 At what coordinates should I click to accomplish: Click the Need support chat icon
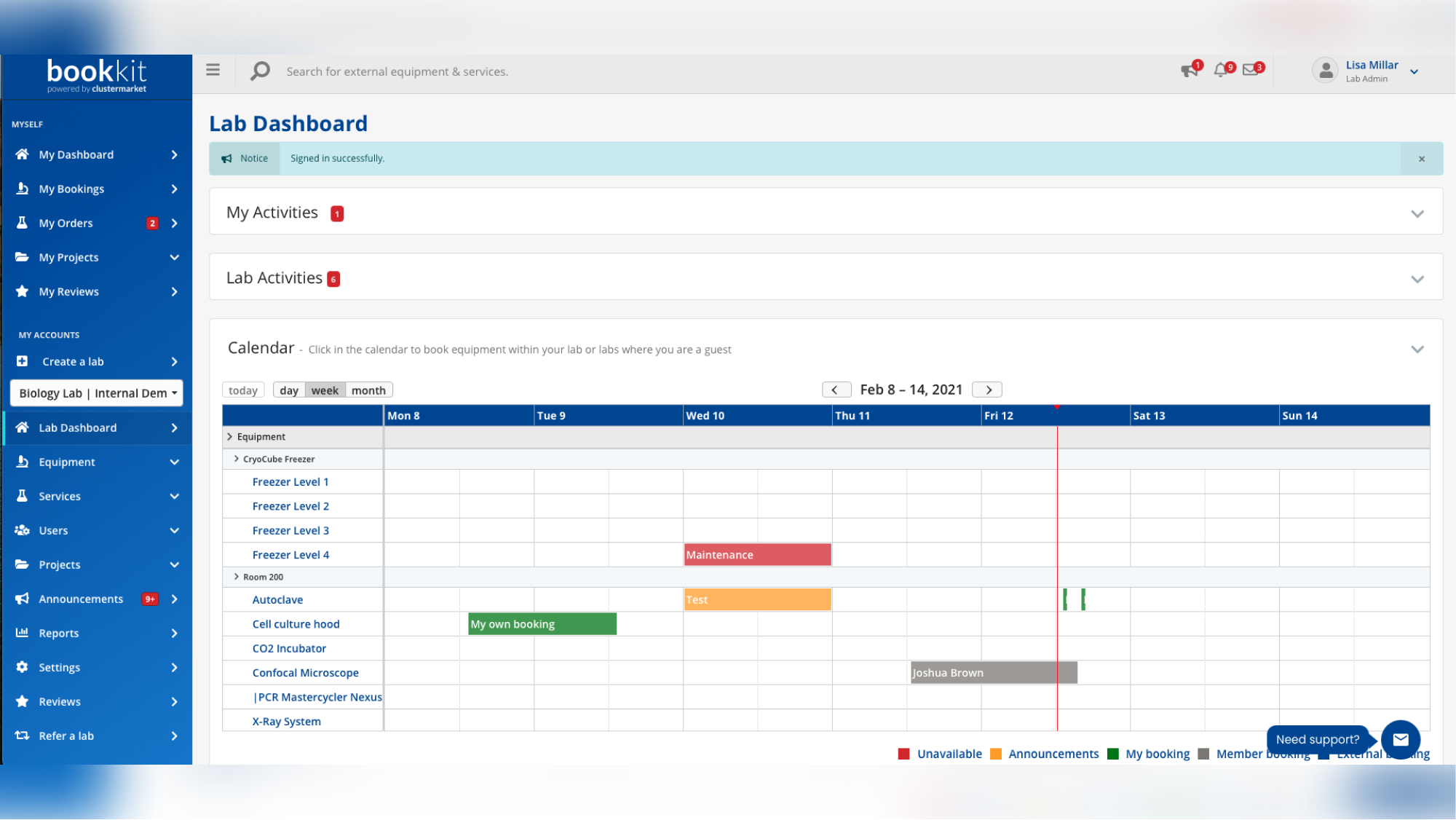coord(1400,739)
